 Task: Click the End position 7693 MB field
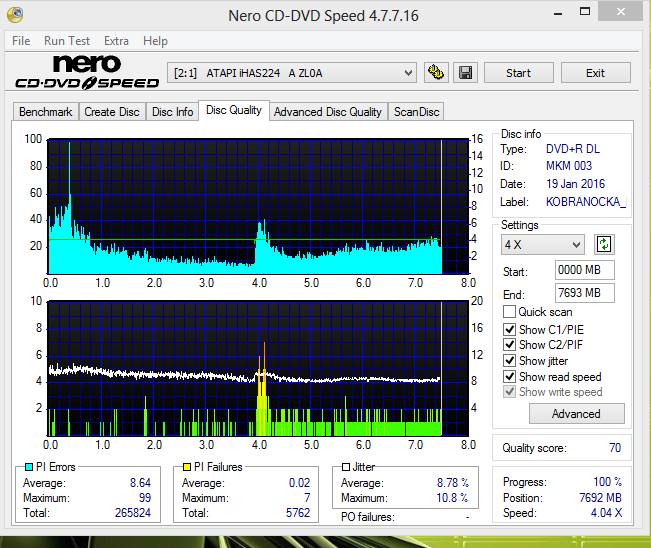coord(584,293)
